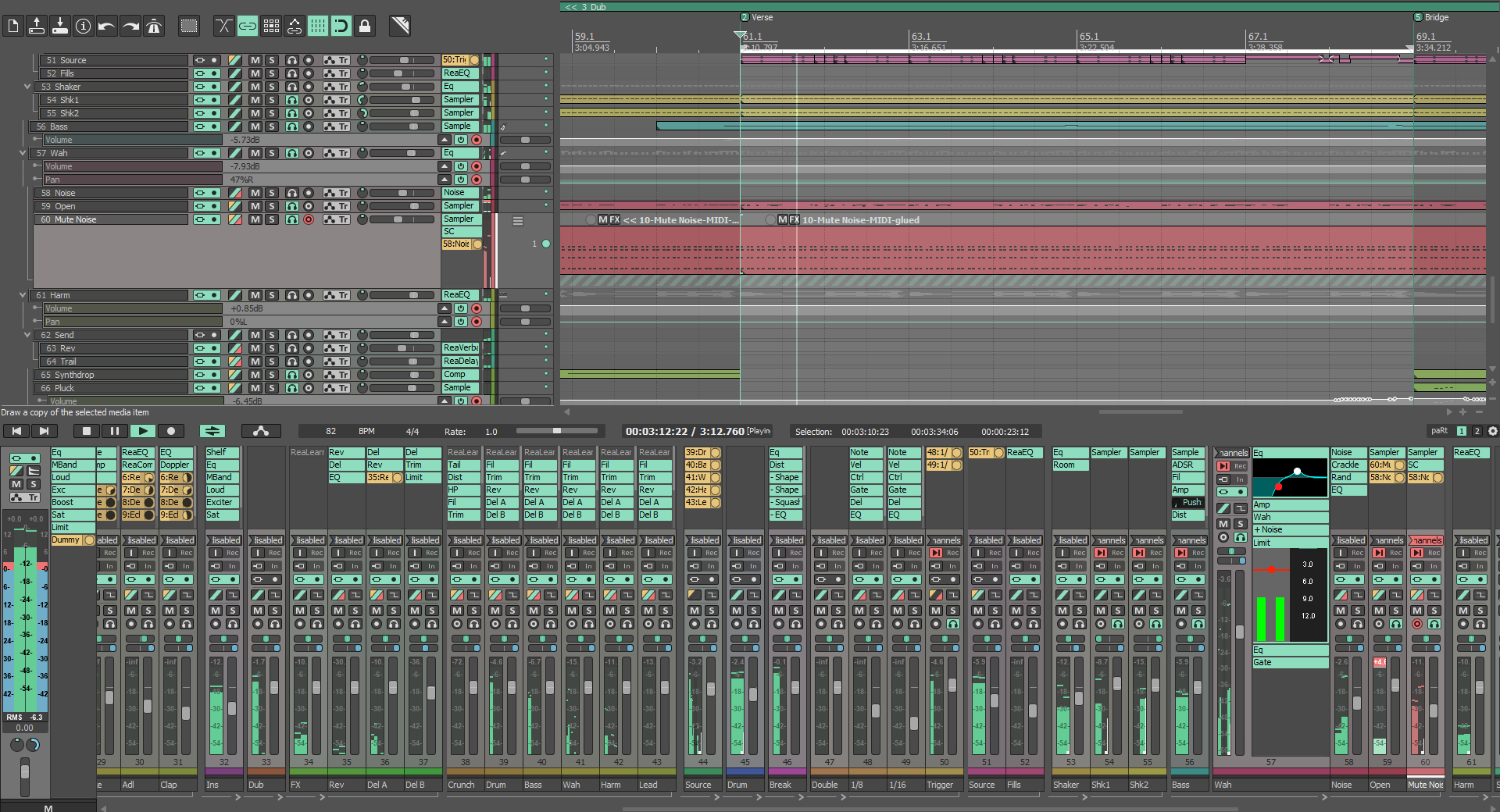Click the nine-dot grid toolbar icon
The image size is (1500, 812).
coord(271,26)
